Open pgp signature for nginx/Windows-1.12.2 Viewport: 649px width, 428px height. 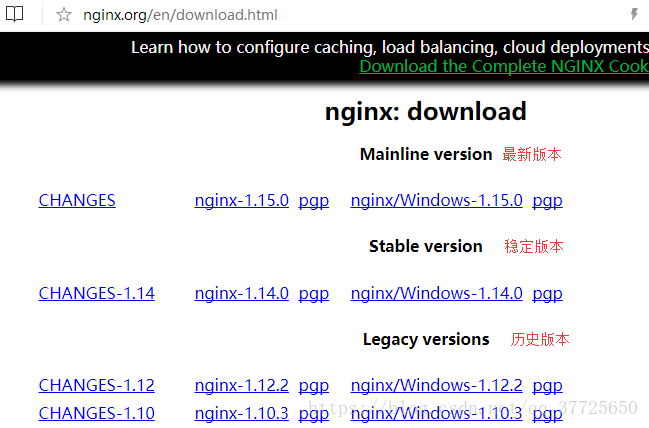pos(547,387)
